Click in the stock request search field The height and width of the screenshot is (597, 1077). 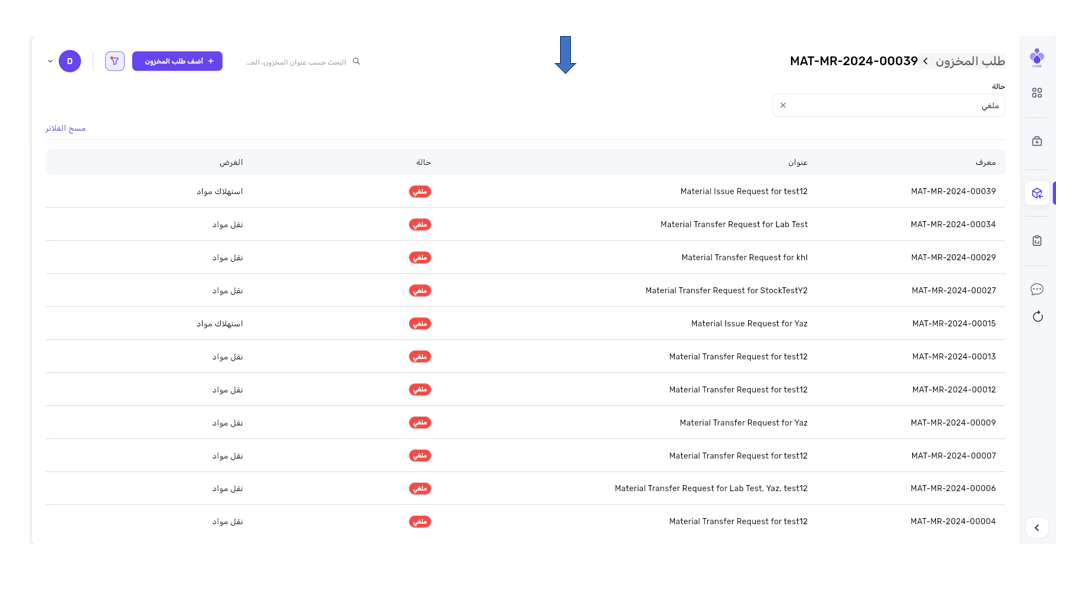click(296, 62)
